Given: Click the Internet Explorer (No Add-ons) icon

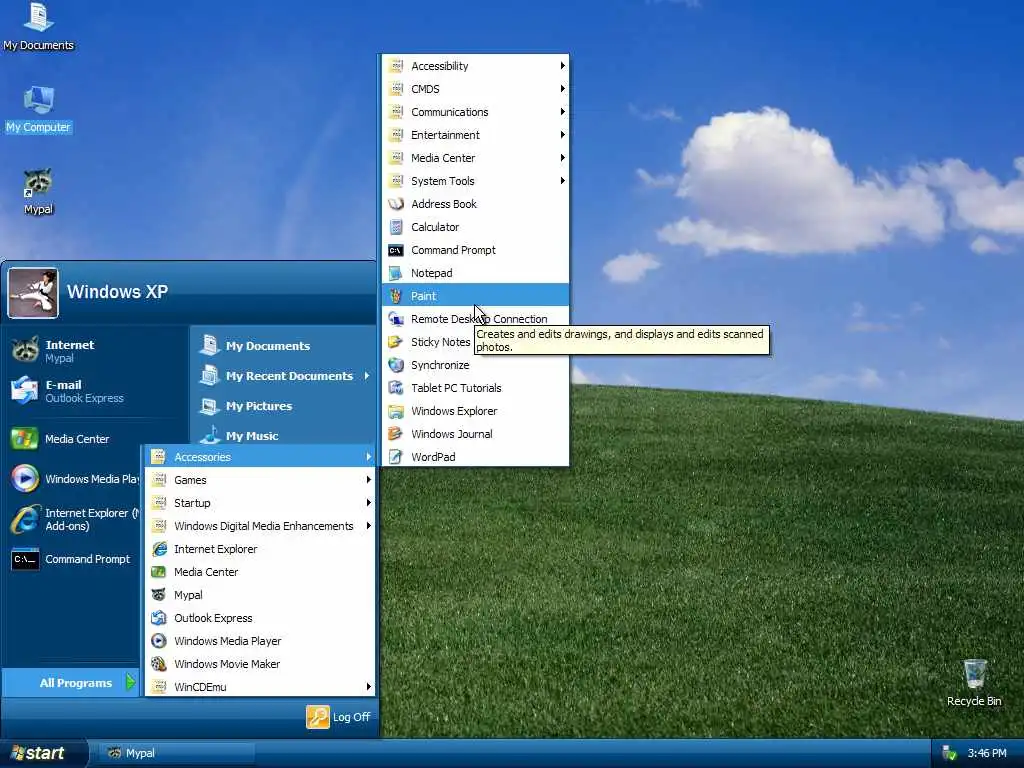Looking at the screenshot, I should point(25,519).
